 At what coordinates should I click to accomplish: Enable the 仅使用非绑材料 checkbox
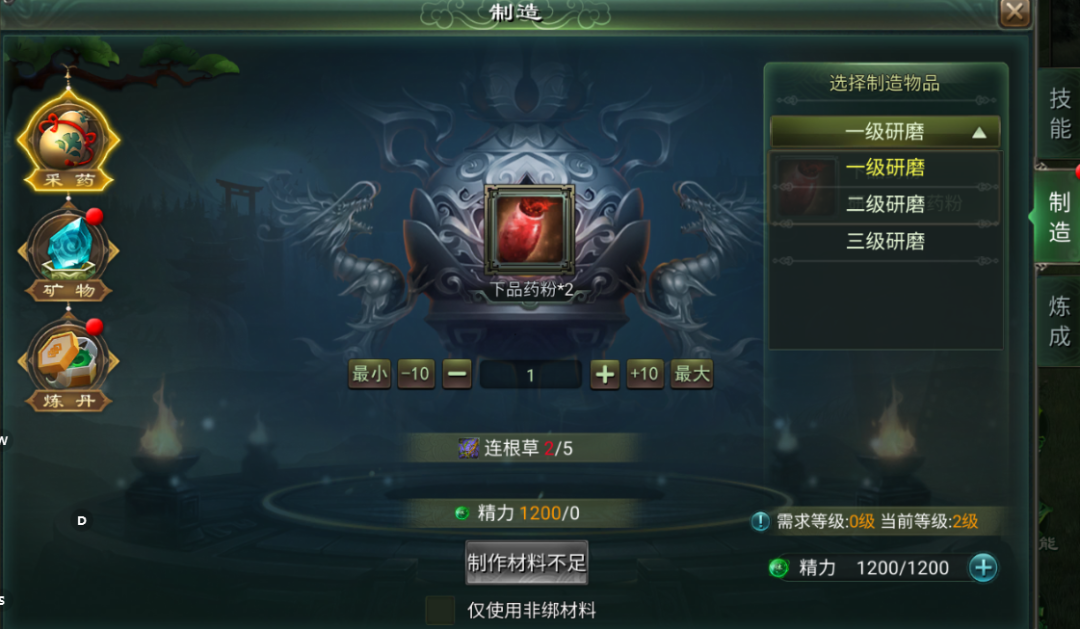pos(439,610)
